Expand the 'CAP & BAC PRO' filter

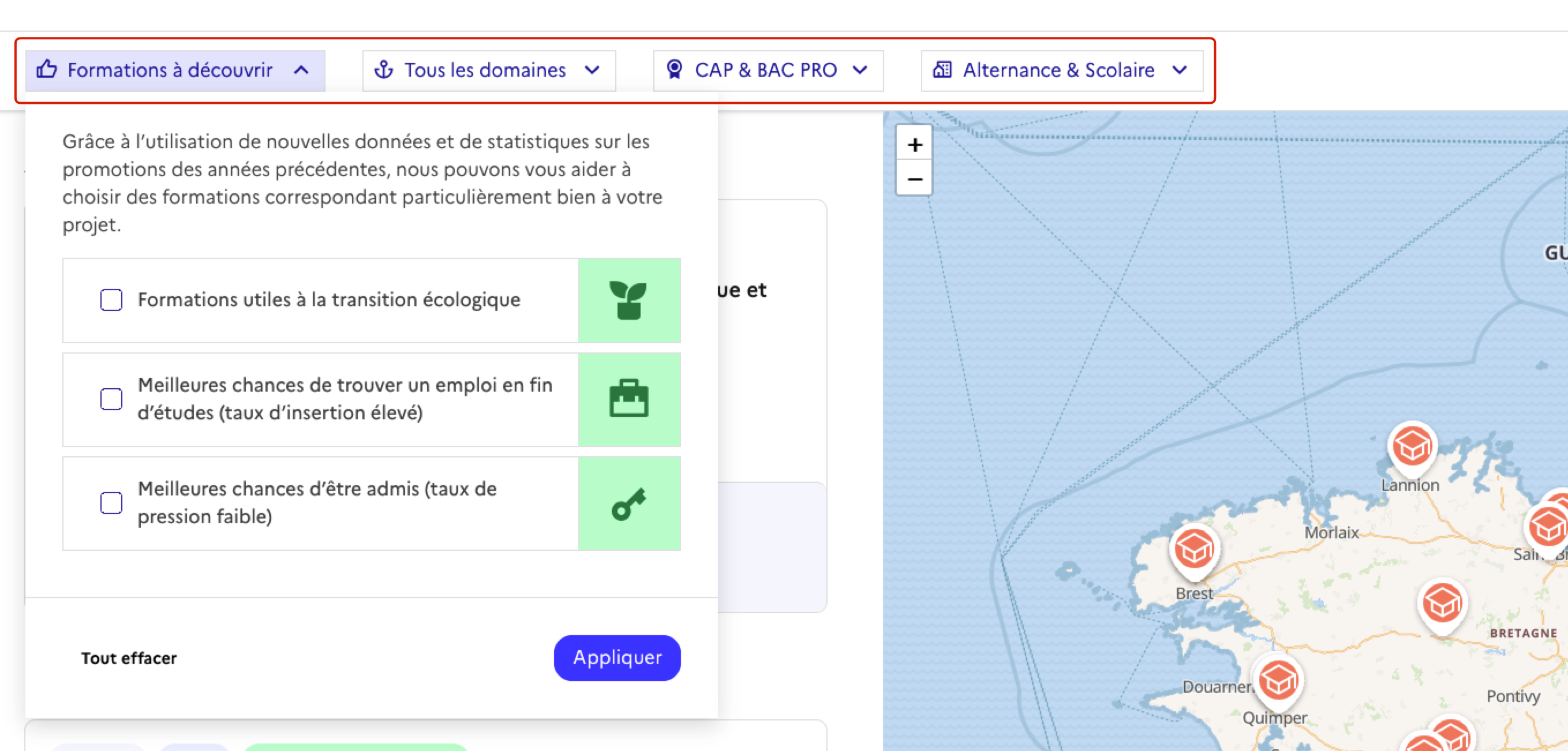(768, 70)
